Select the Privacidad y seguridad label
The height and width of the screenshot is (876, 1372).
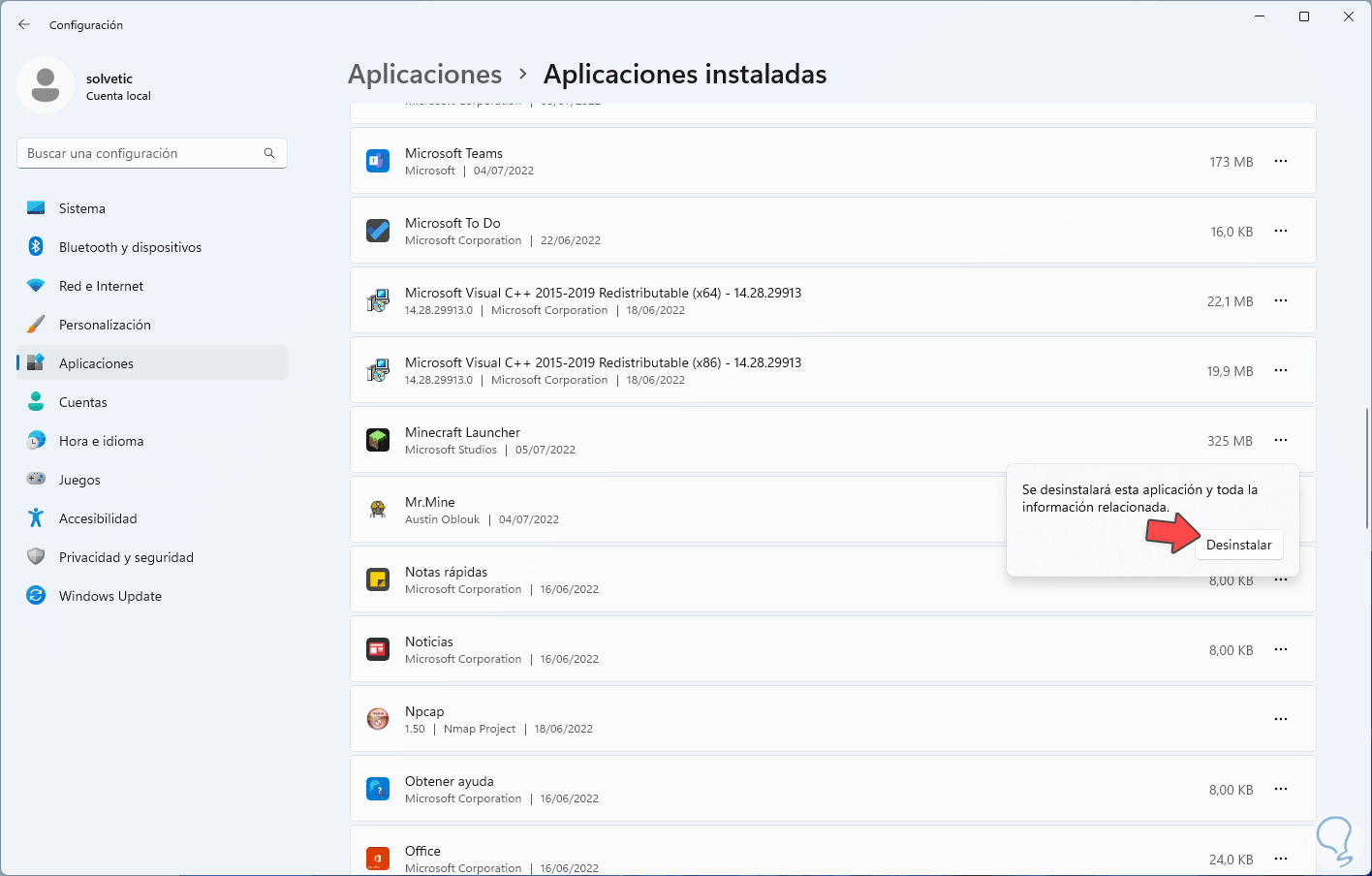(x=126, y=557)
